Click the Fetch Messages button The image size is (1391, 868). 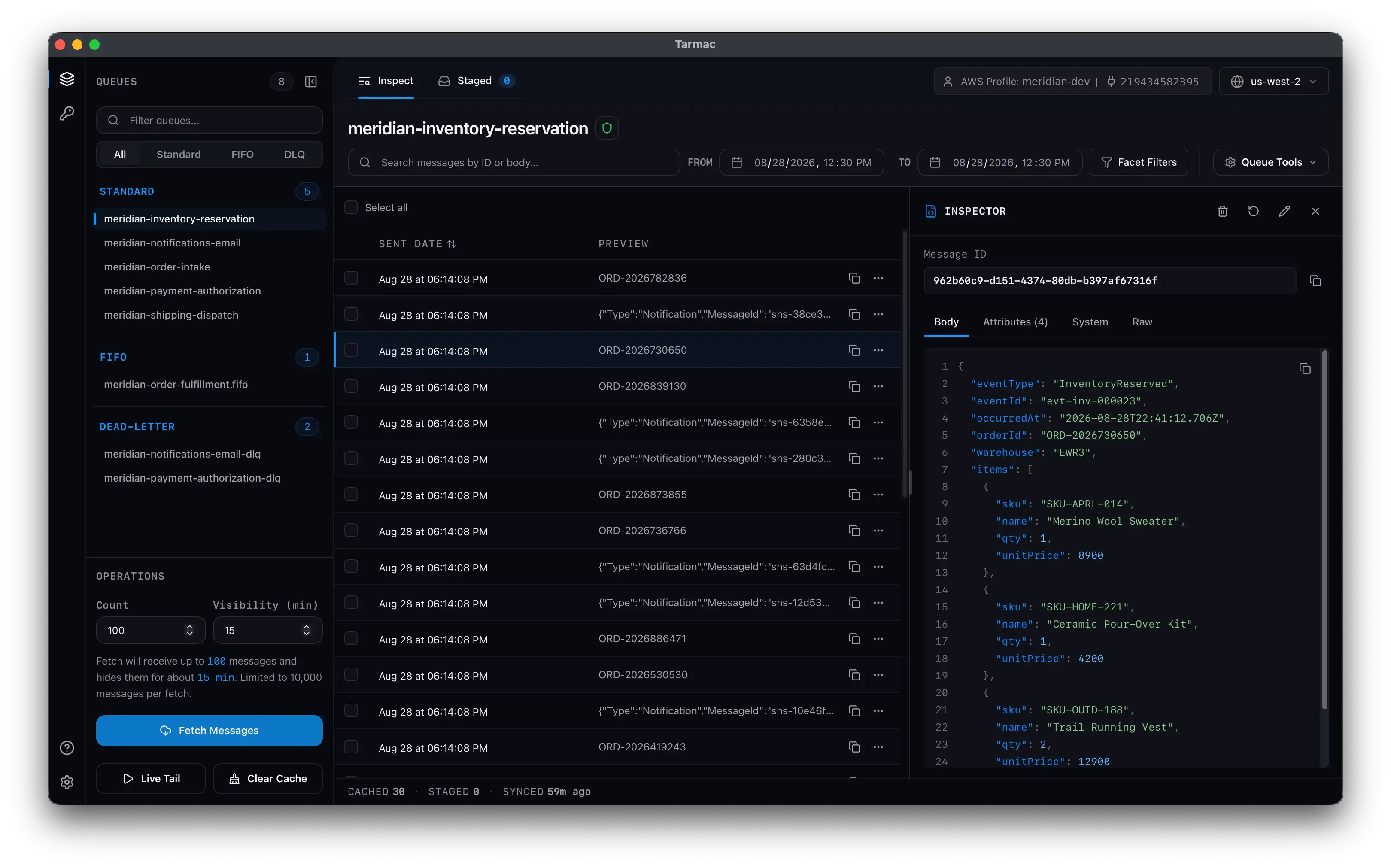(210, 730)
